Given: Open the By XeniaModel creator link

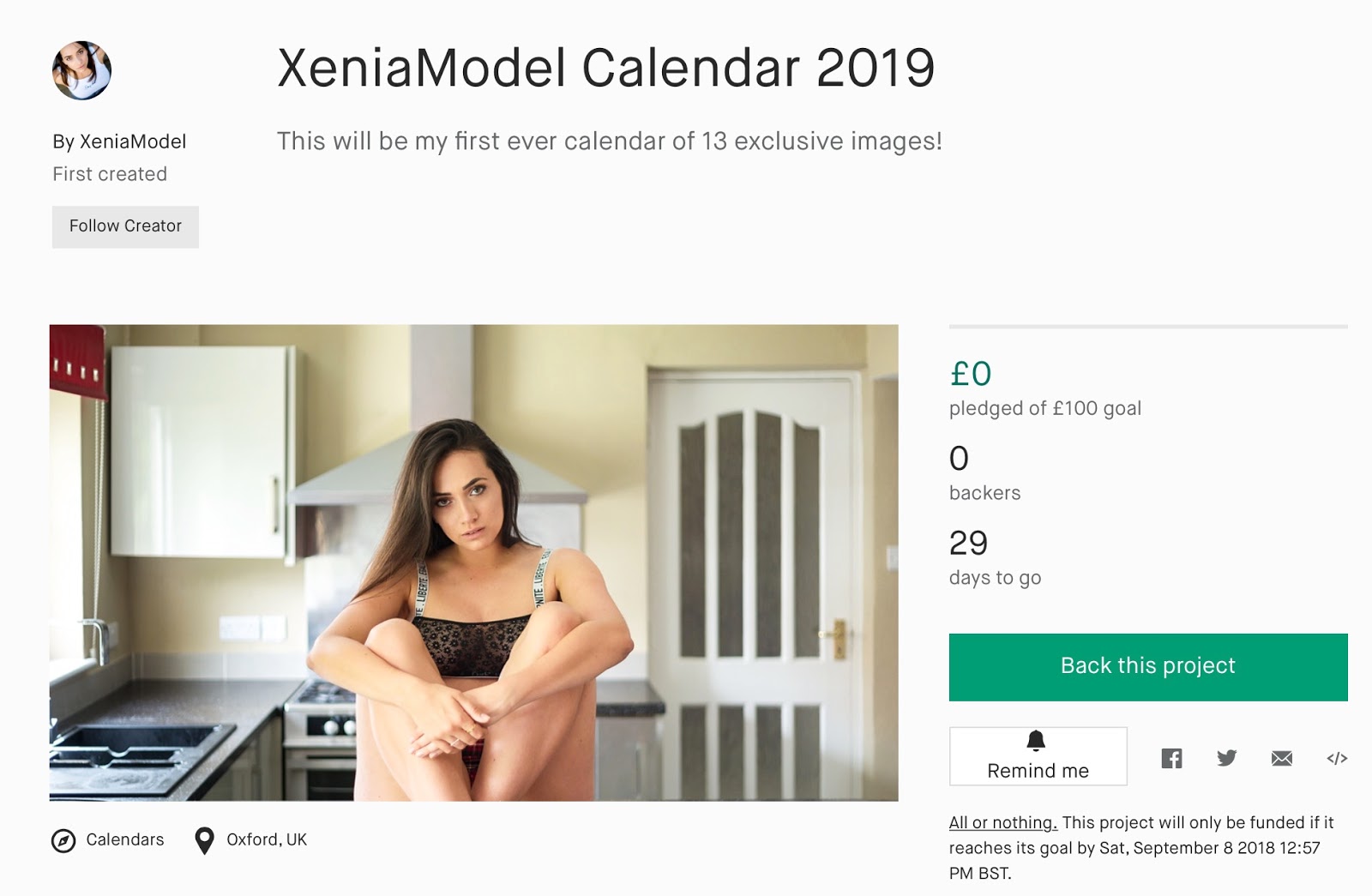Looking at the screenshot, I should coord(119,141).
